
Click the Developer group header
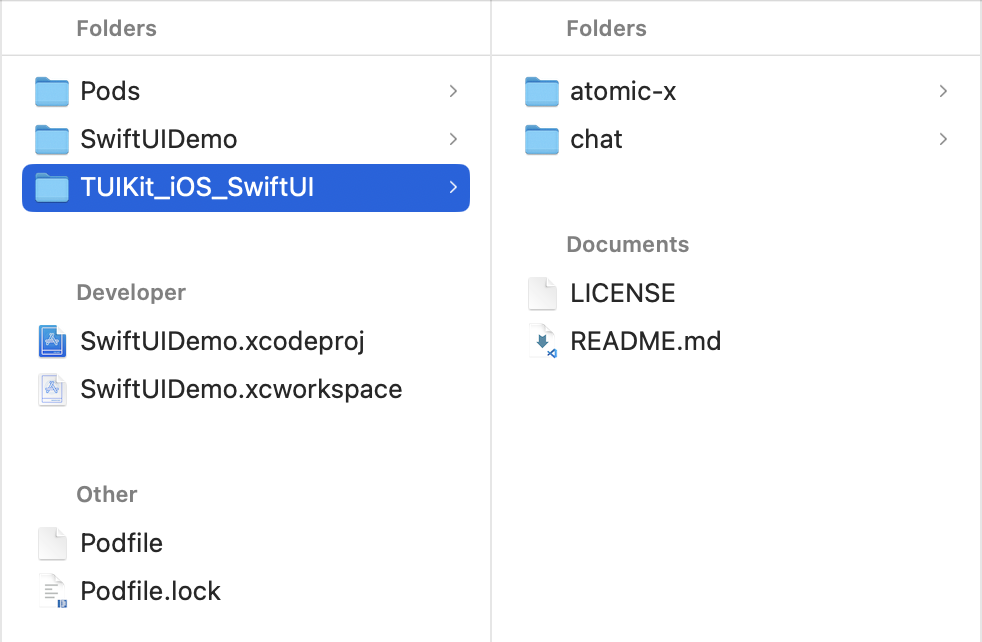pyautogui.click(x=131, y=293)
